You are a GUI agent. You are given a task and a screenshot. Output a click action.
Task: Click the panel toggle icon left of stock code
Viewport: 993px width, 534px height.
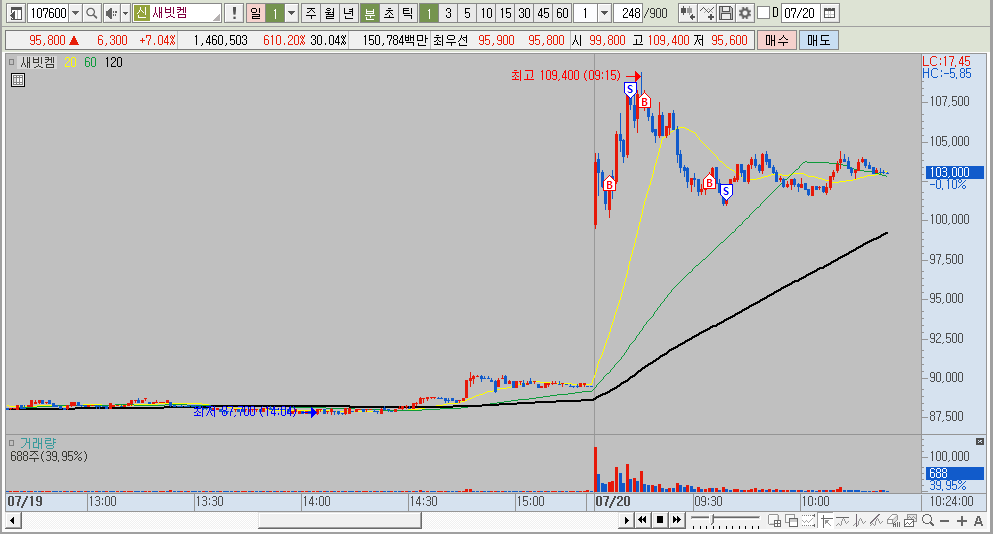16,13
